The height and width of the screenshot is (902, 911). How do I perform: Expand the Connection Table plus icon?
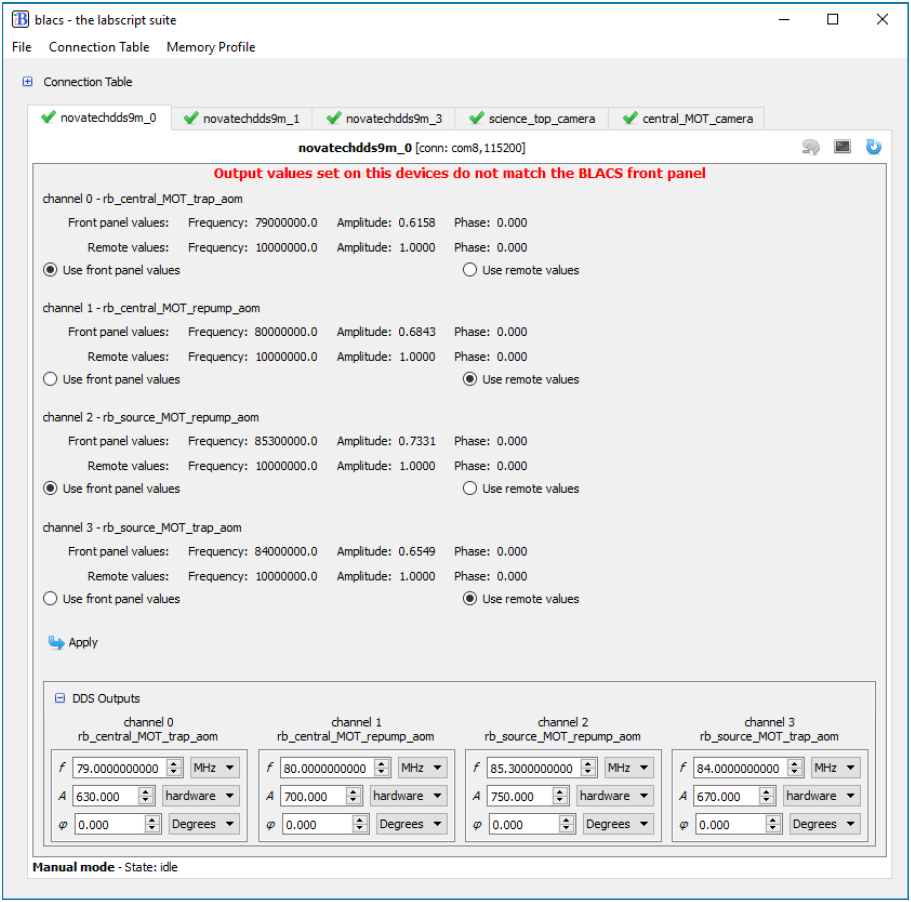click(x=27, y=81)
